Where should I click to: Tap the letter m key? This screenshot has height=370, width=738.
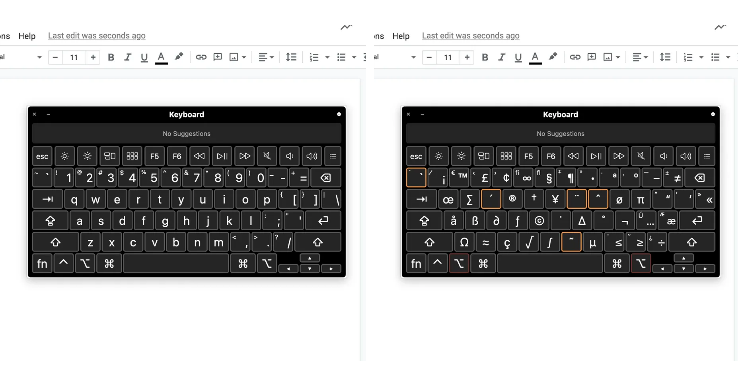tap(218, 242)
